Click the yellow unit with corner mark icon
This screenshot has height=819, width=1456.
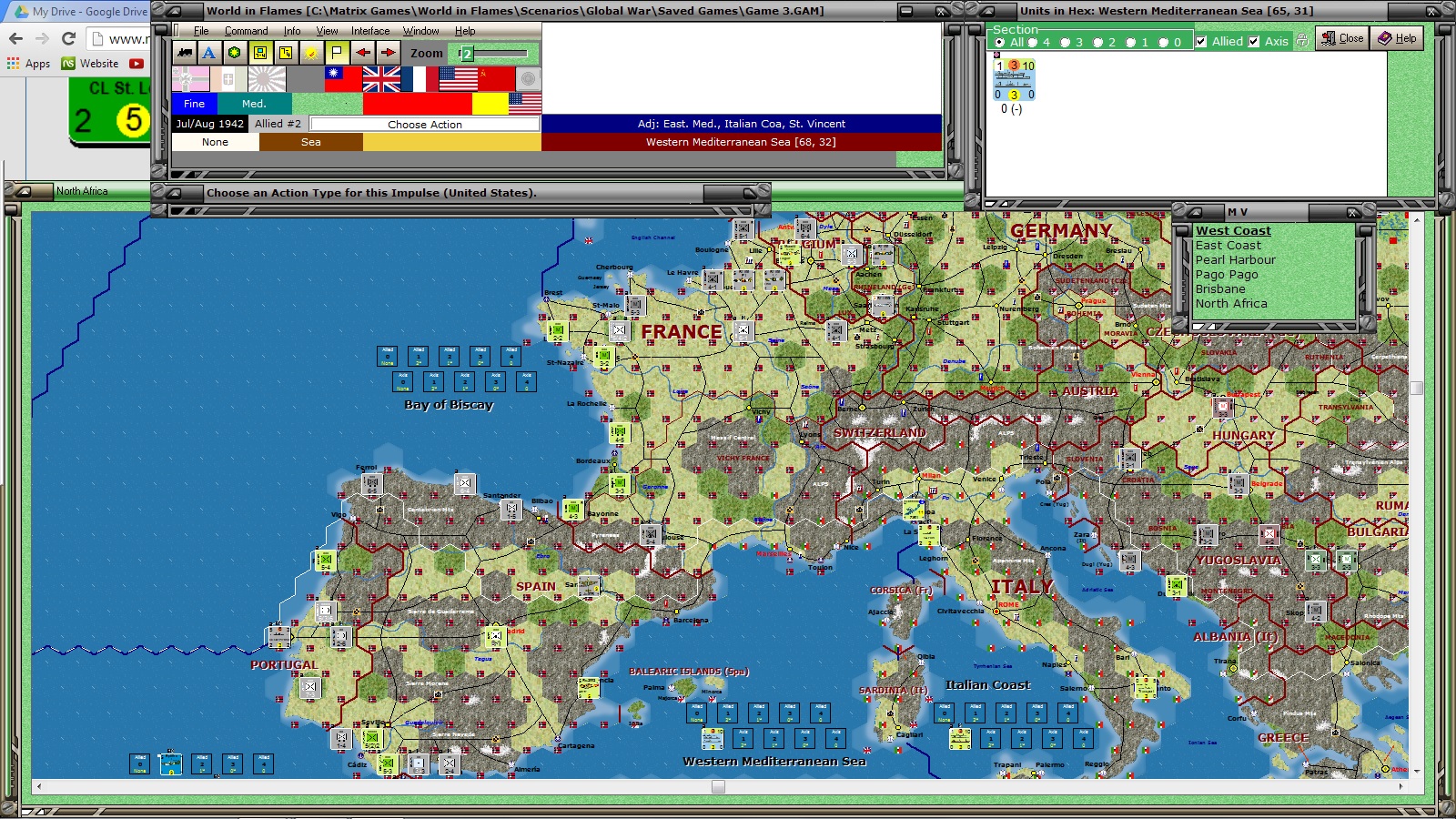point(286,53)
